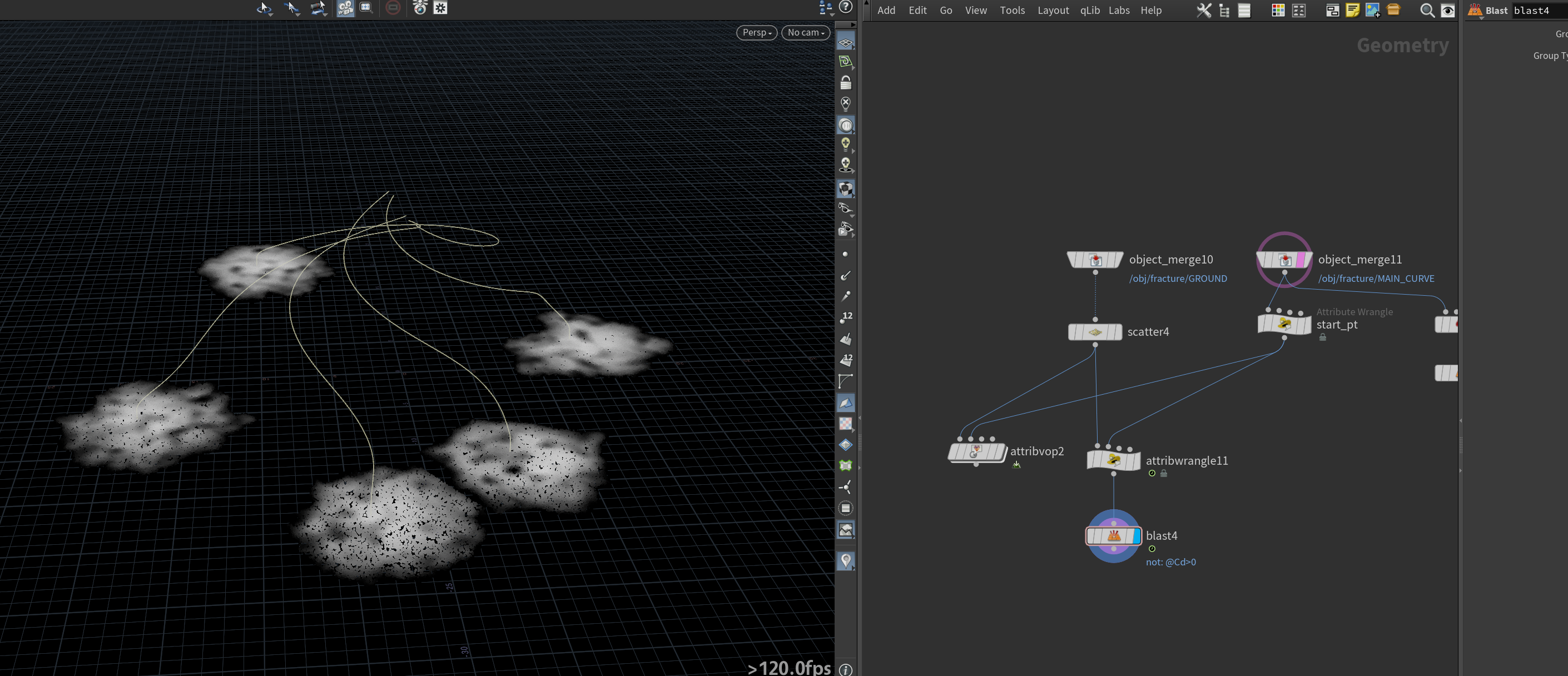Expand the Blast node type menu arrow
Screen dimensions: 1568x676
tap(1481, 18)
